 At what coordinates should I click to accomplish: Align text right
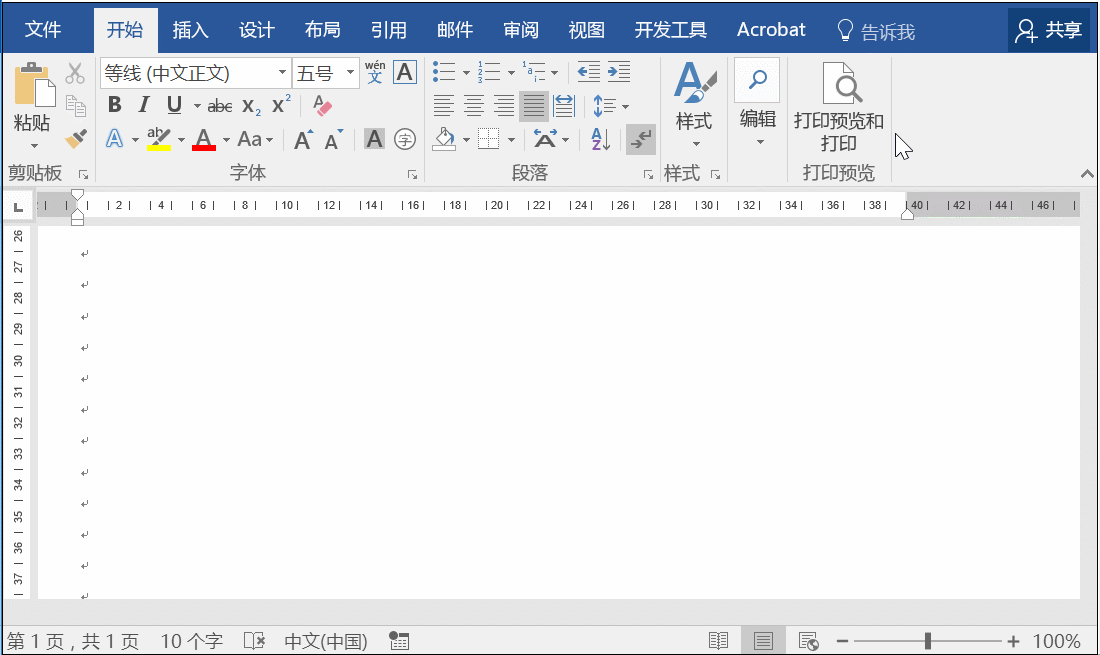pyautogui.click(x=504, y=106)
